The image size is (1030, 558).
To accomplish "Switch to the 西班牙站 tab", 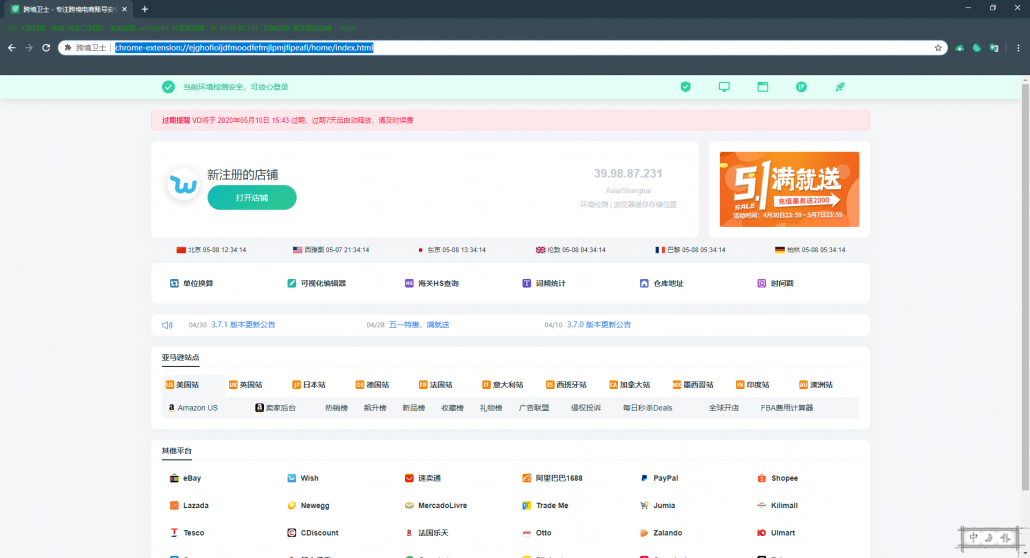I will pos(566,384).
